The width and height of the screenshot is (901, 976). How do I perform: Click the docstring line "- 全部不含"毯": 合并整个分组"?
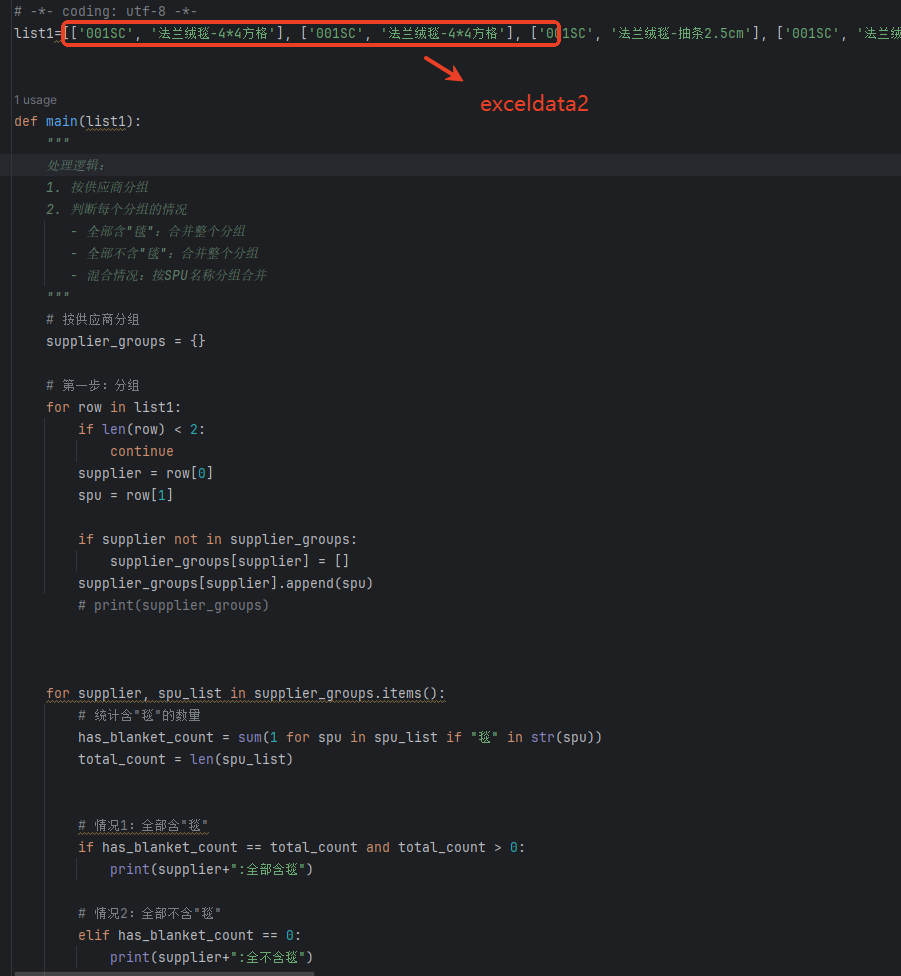(164, 253)
